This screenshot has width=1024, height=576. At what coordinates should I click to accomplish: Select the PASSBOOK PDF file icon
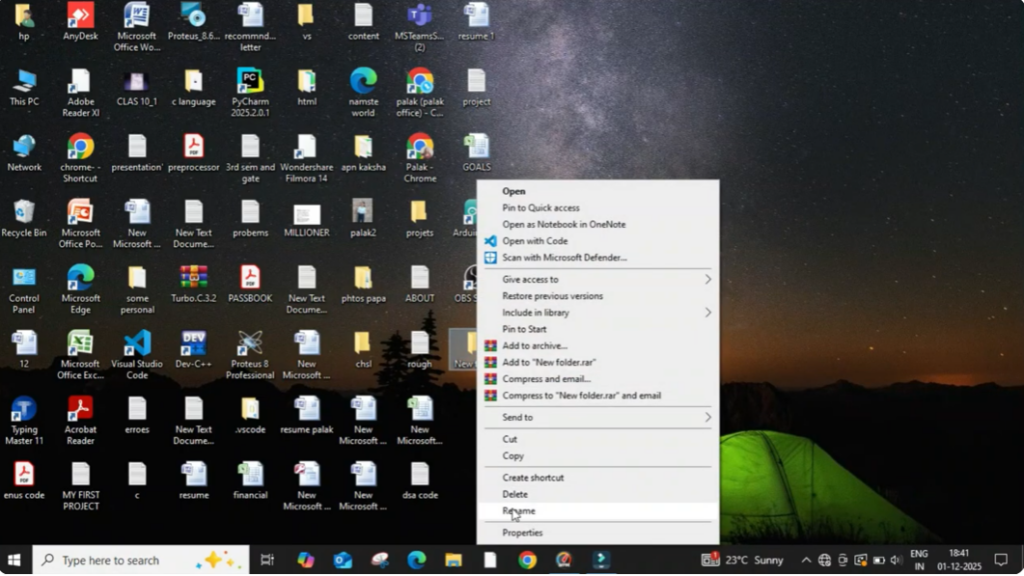(x=250, y=279)
